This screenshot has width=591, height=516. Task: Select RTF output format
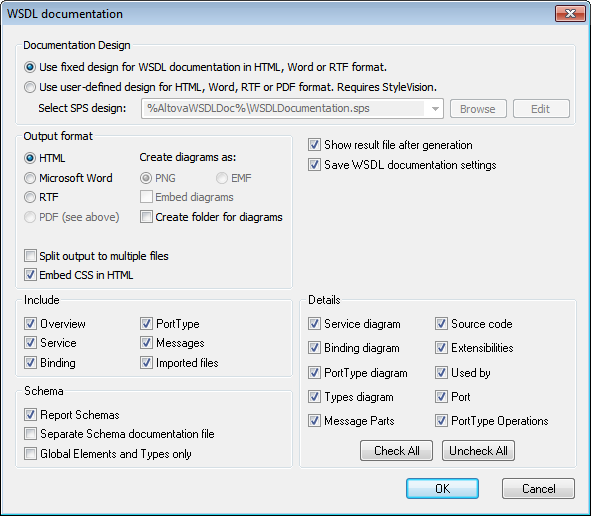tap(30, 197)
